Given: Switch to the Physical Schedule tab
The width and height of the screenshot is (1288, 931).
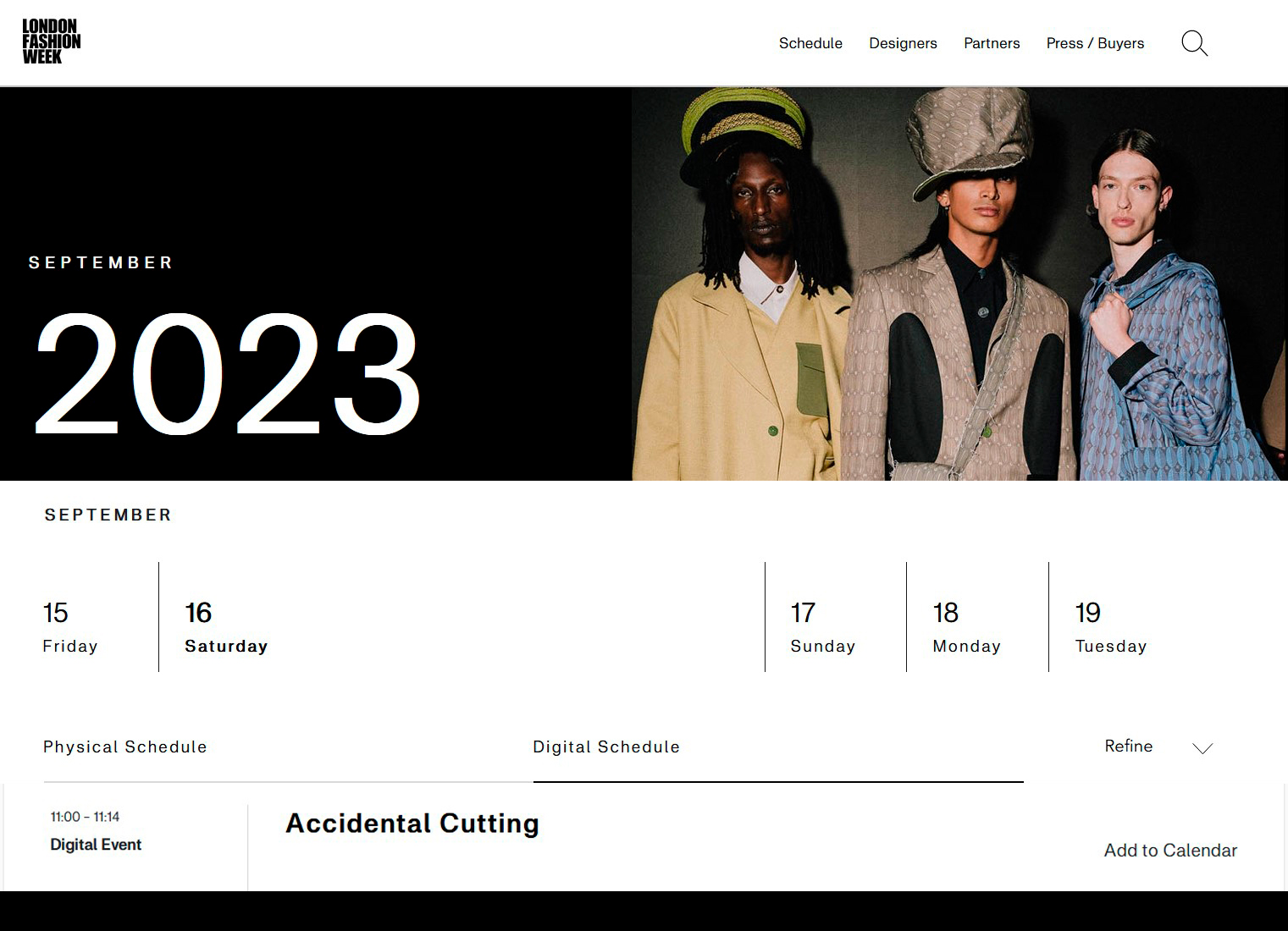Looking at the screenshot, I should [125, 746].
